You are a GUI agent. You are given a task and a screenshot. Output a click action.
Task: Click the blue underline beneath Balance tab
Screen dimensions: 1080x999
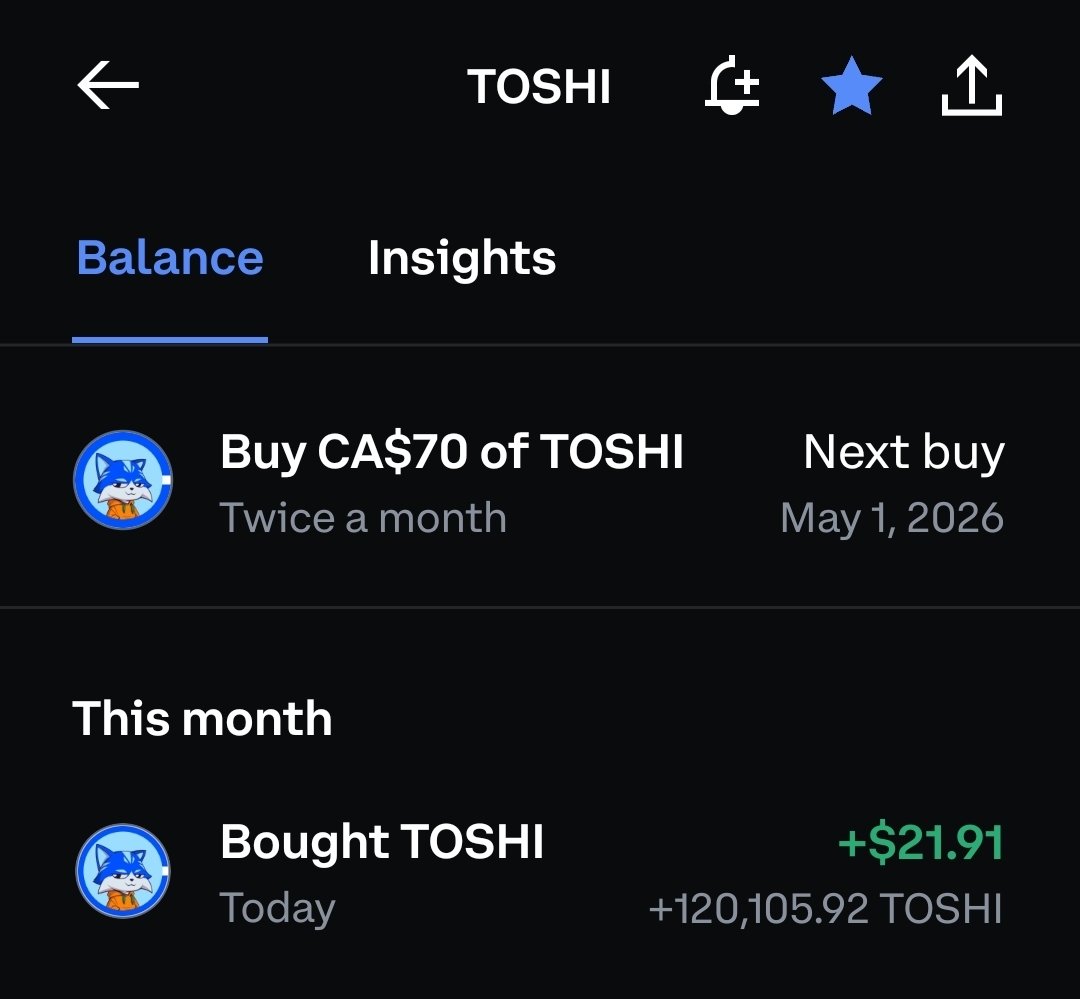click(x=170, y=340)
